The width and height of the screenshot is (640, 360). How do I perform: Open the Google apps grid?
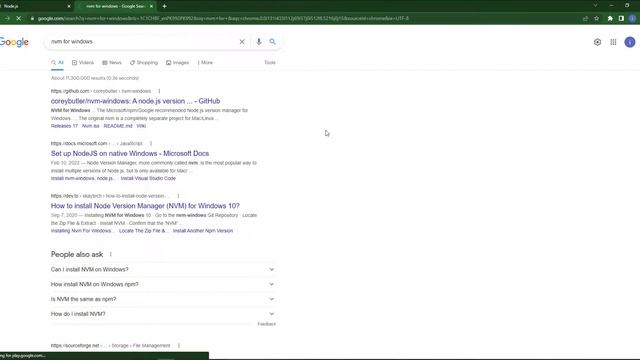click(613, 42)
